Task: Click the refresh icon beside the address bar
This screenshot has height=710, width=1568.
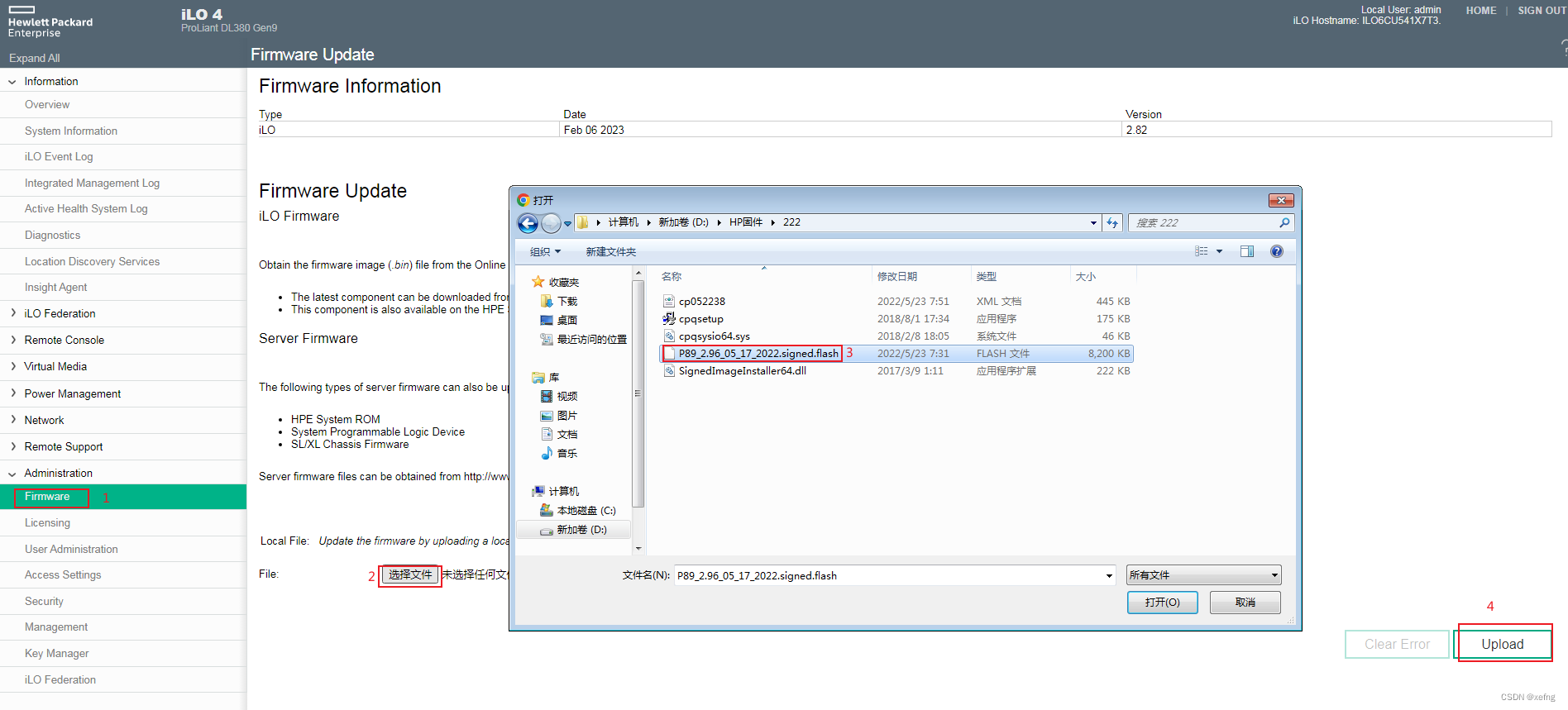Action: click(1112, 222)
